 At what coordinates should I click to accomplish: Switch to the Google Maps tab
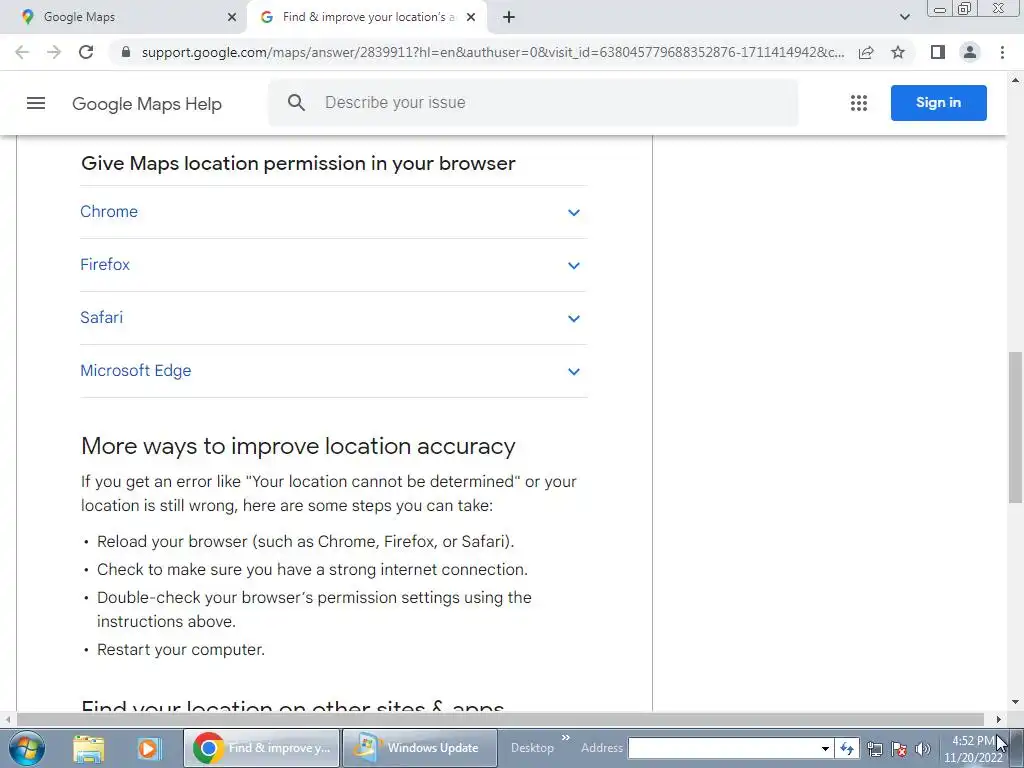click(x=123, y=17)
